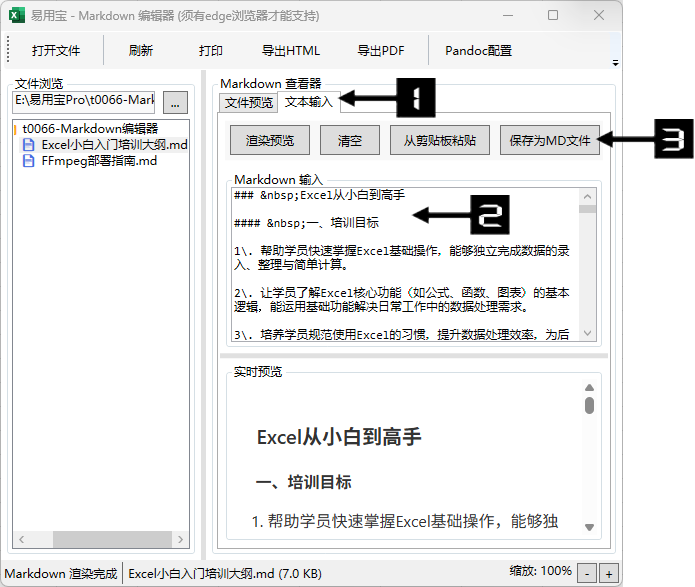Image resolution: width=695 pixels, height=587 pixels.
Task: Click file icon beside FFmpeg部署指南.md
Action: tap(28, 160)
